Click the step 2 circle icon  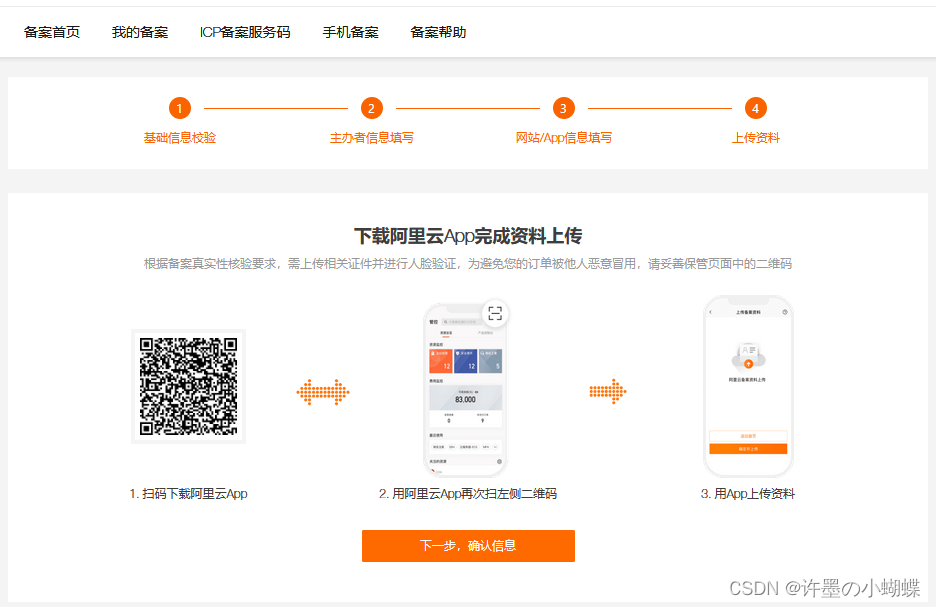pos(371,108)
